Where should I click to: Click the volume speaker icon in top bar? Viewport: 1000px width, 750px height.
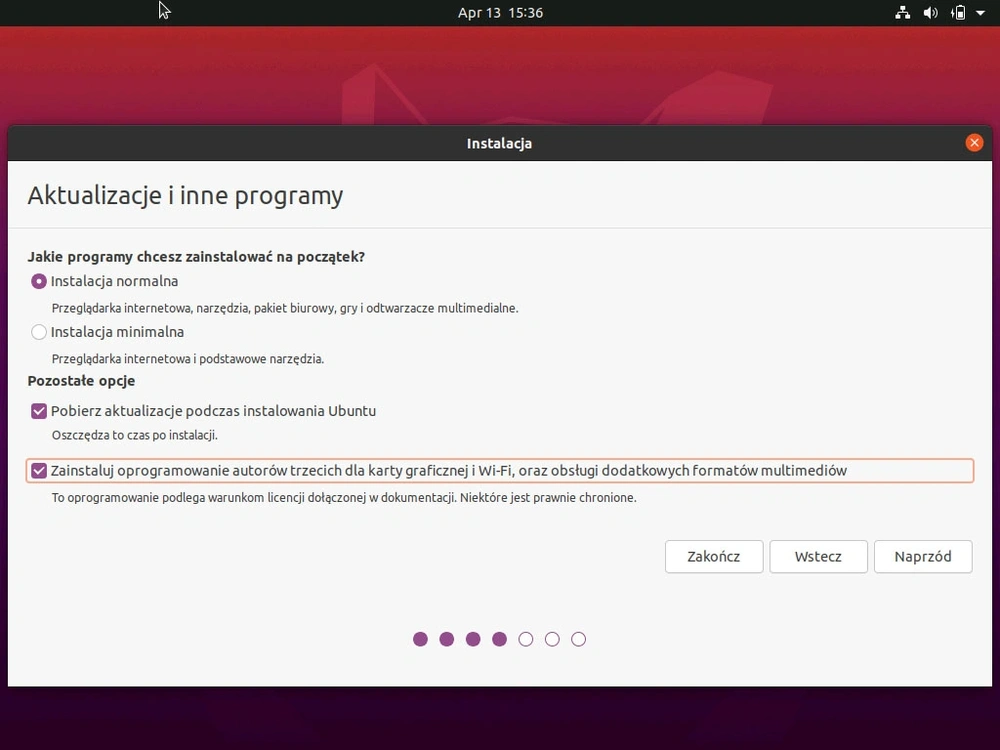coord(930,13)
